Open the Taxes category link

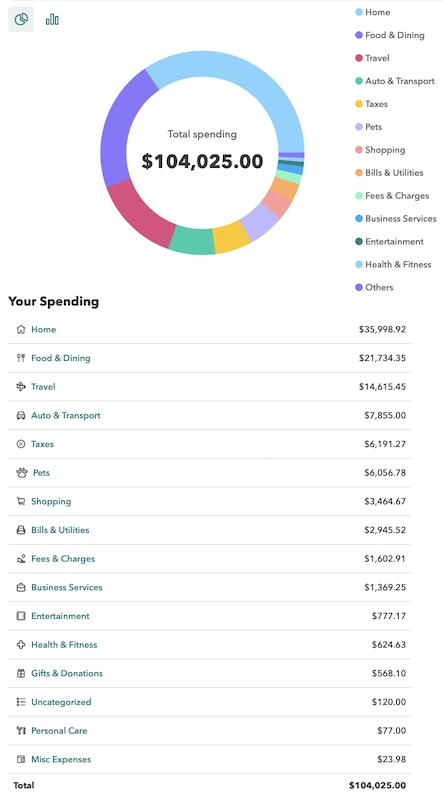42,444
